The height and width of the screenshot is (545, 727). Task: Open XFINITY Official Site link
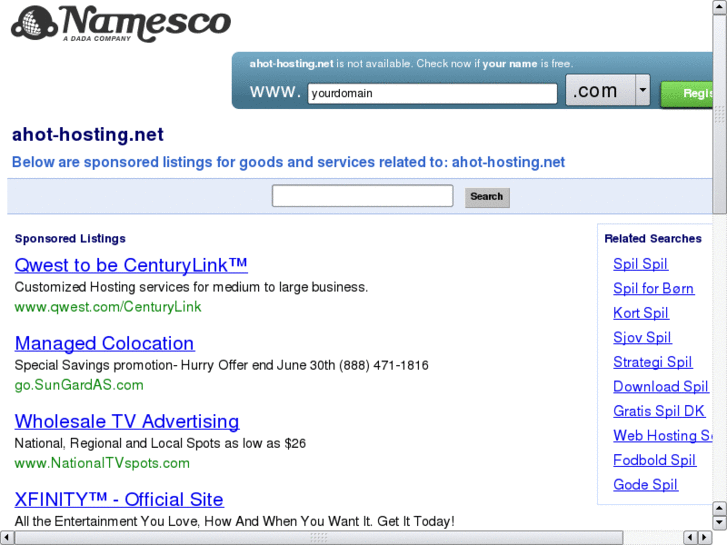(x=119, y=500)
